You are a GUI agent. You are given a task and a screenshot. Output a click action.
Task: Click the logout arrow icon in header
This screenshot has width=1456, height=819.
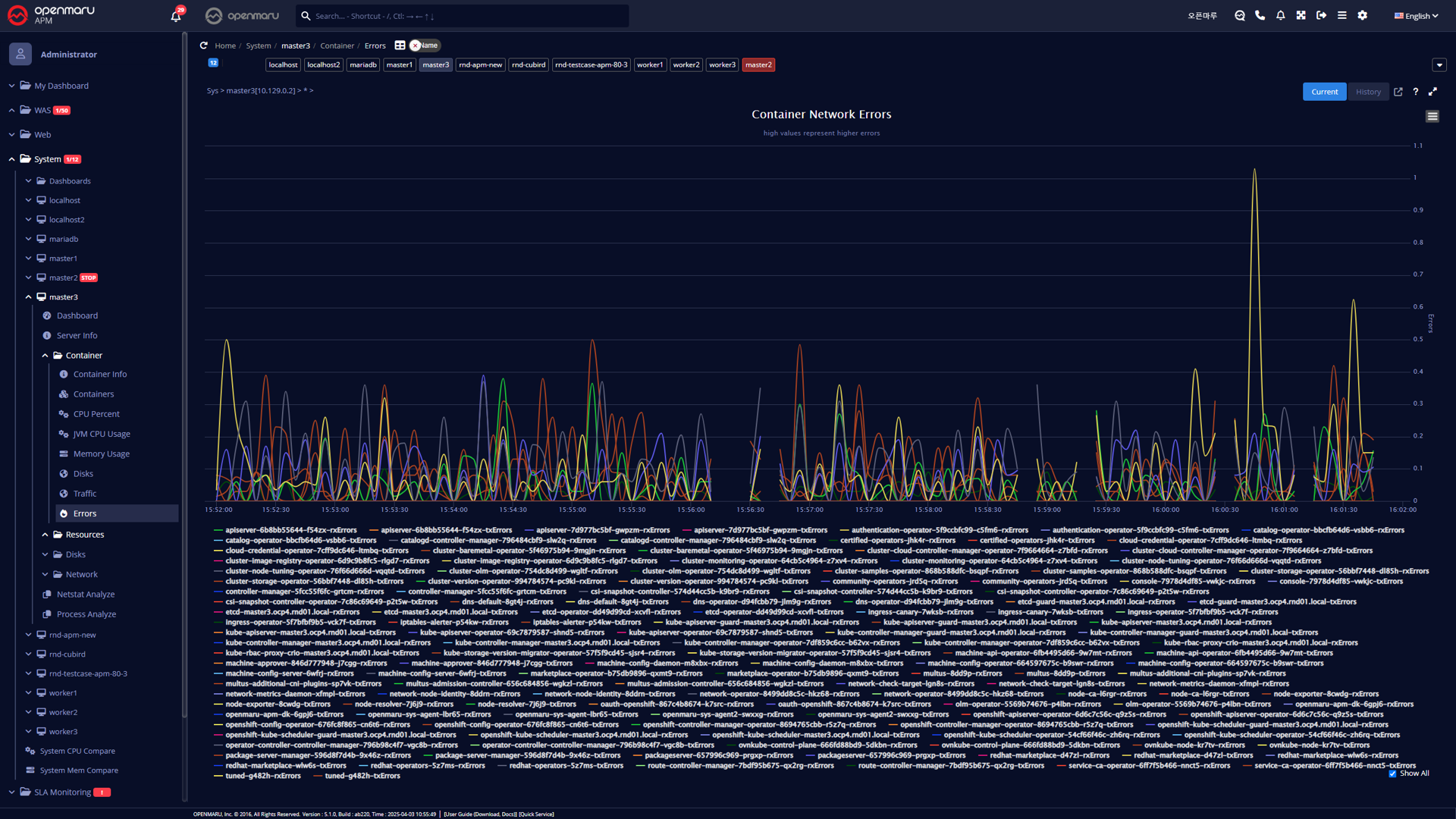[x=1322, y=15]
